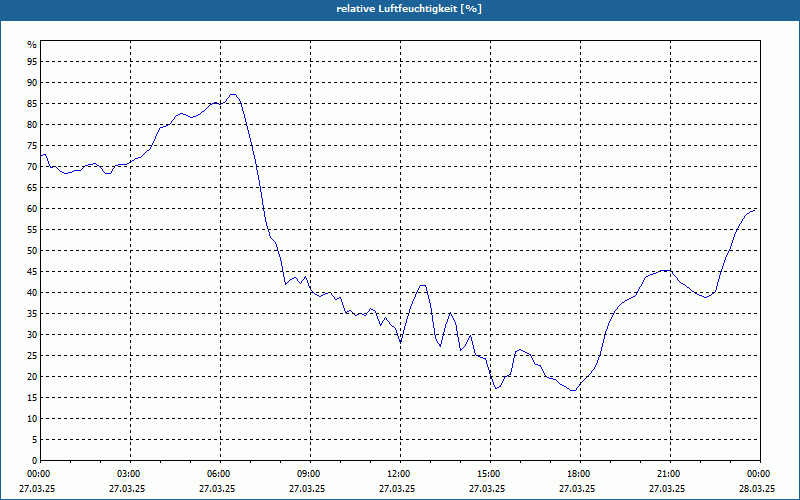Click the 27.03.25 date beneath 18:00
This screenshot has width=800, height=500.
coord(577,488)
